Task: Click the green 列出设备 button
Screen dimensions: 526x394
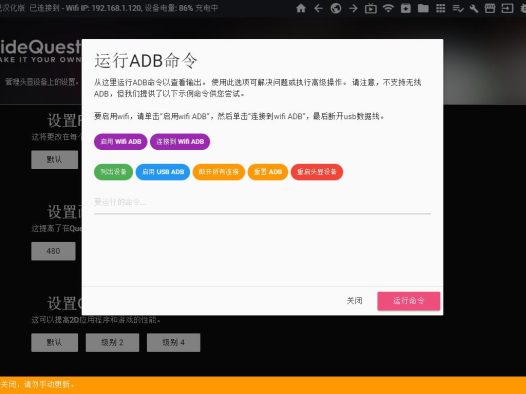Action: pos(113,172)
